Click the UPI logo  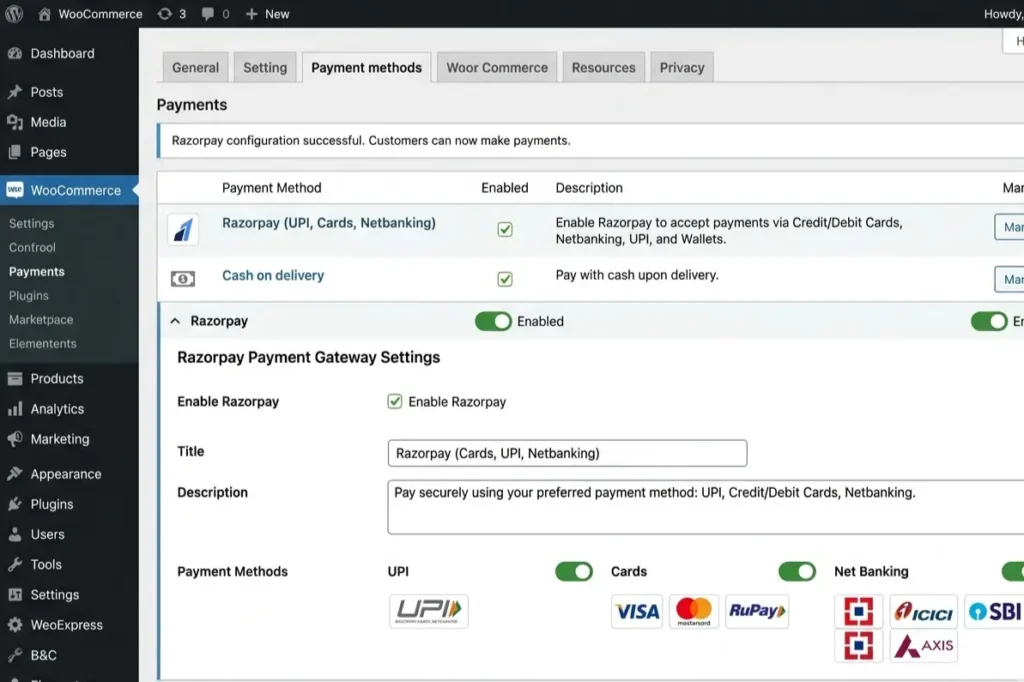(x=428, y=611)
